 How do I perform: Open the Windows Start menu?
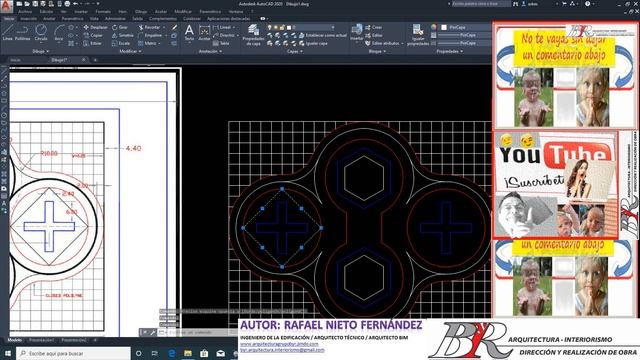8,353
